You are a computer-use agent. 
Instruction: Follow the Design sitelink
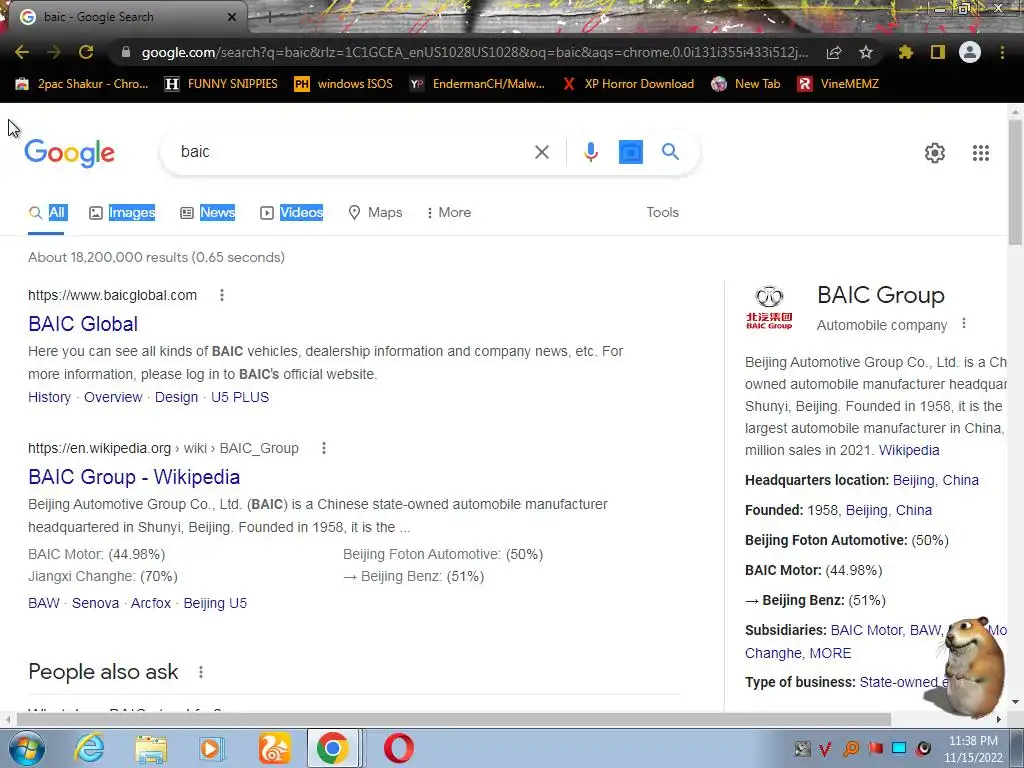pos(176,397)
